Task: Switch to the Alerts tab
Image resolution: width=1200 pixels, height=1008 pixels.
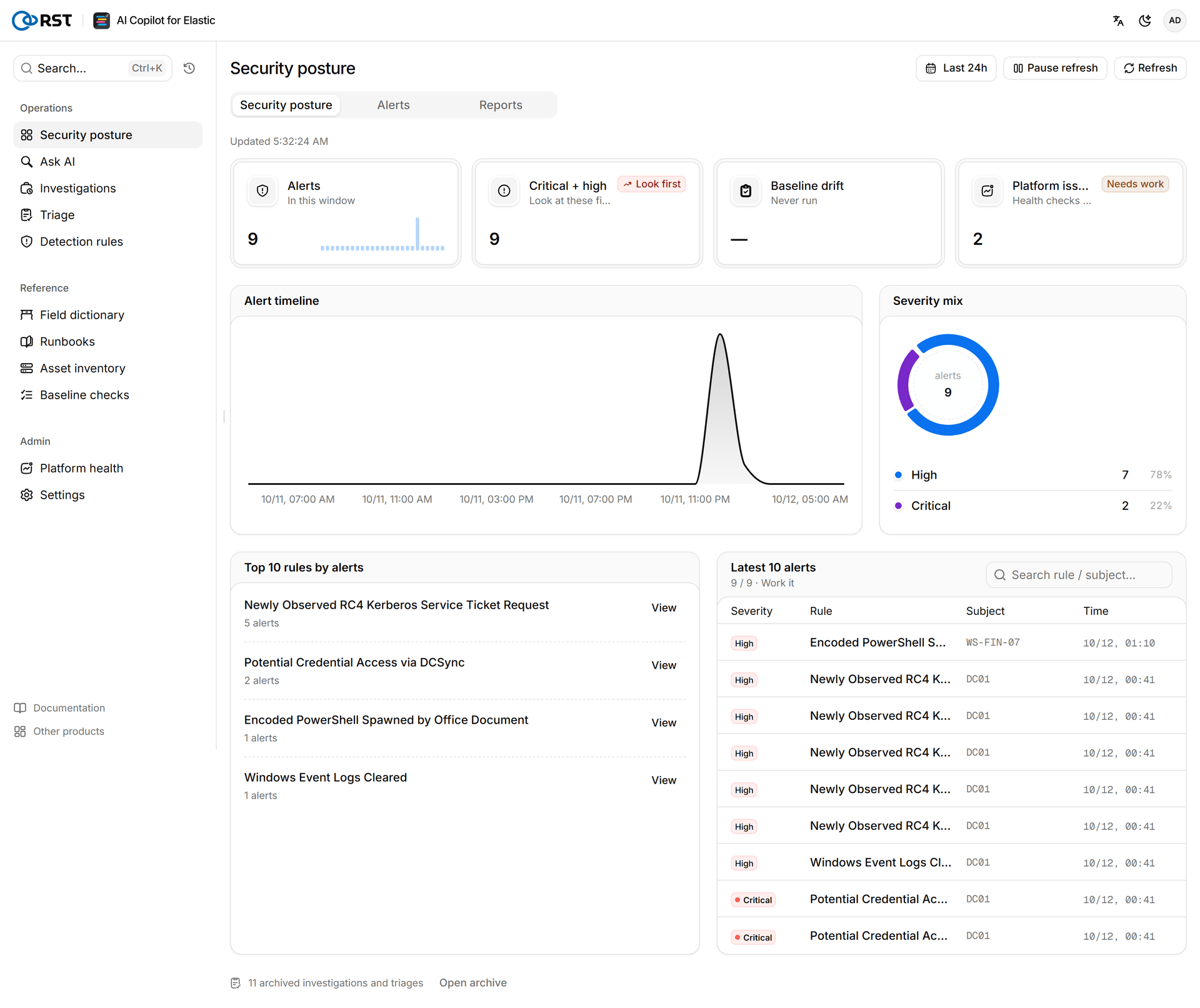Action: 393,105
